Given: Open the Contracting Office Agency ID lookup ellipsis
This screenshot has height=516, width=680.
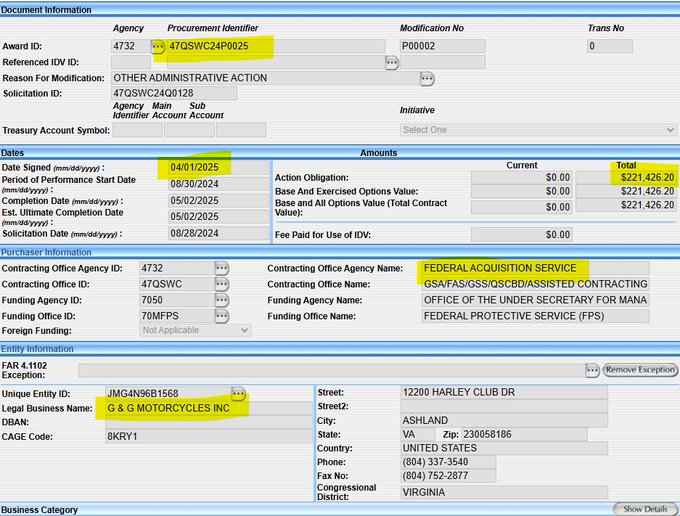Looking at the screenshot, I should (x=222, y=269).
